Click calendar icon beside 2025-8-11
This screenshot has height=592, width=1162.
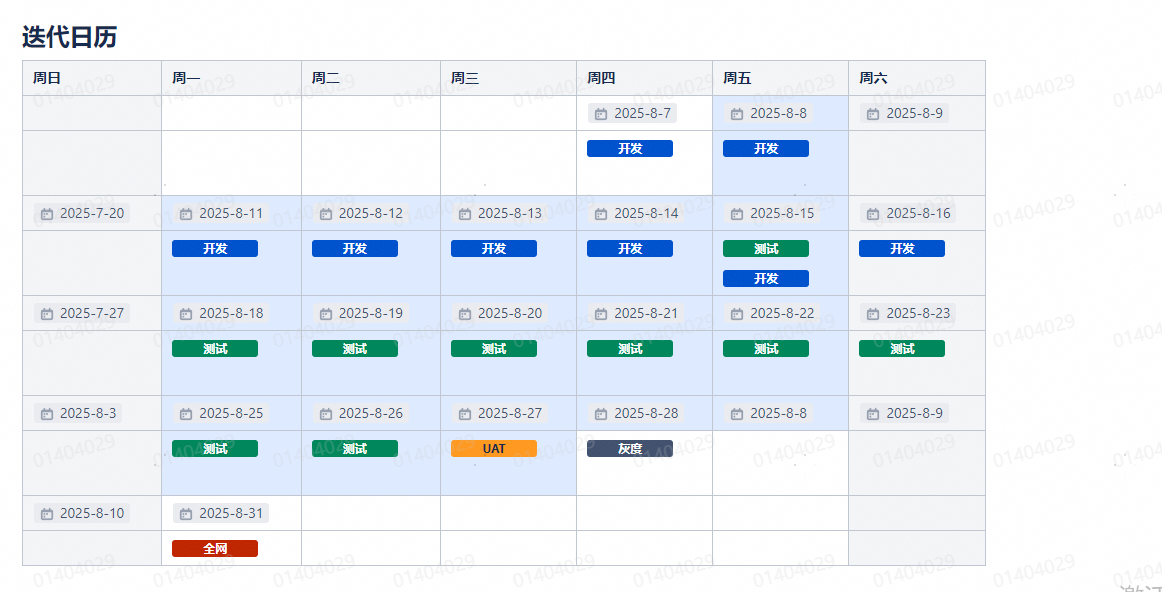(186, 214)
